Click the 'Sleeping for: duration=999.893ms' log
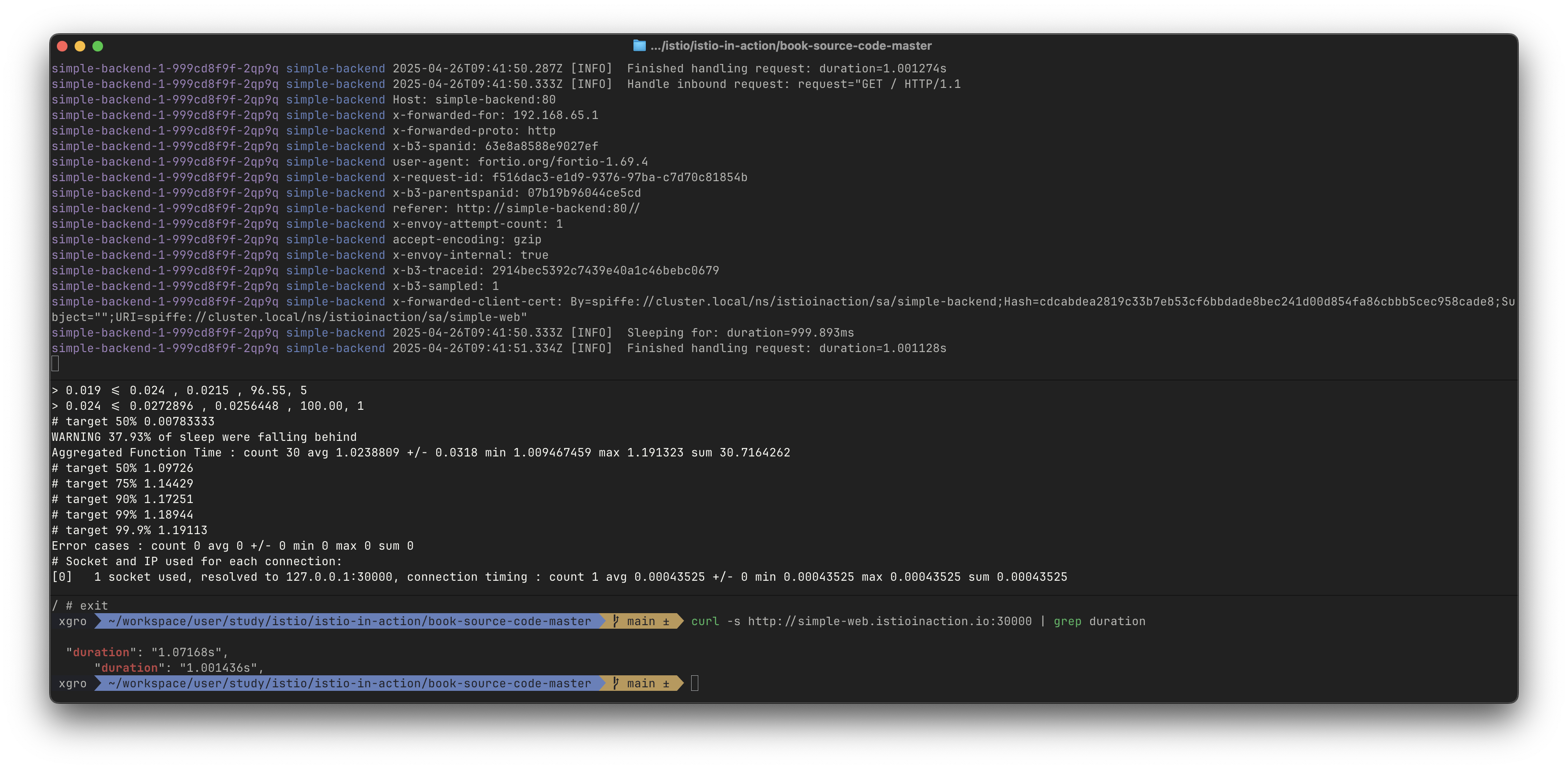Viewport: 1568px width, 769px height. pos(741,333)
